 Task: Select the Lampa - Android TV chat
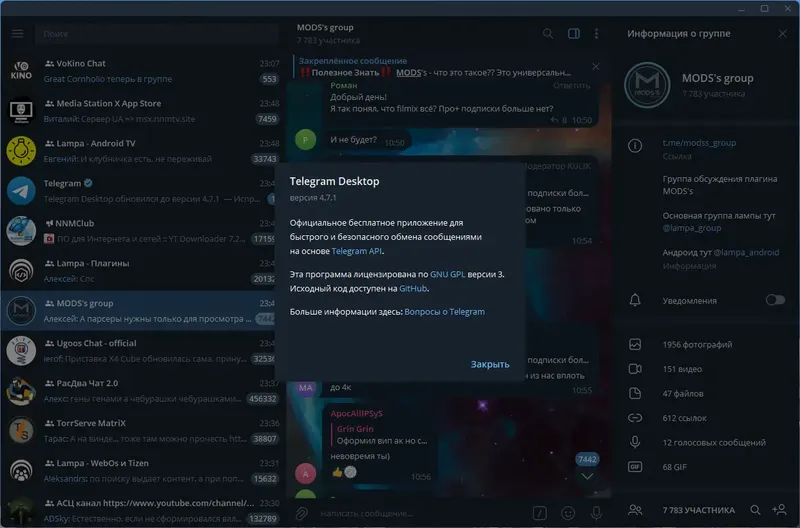pyautogui.click(x=143, y=151)
